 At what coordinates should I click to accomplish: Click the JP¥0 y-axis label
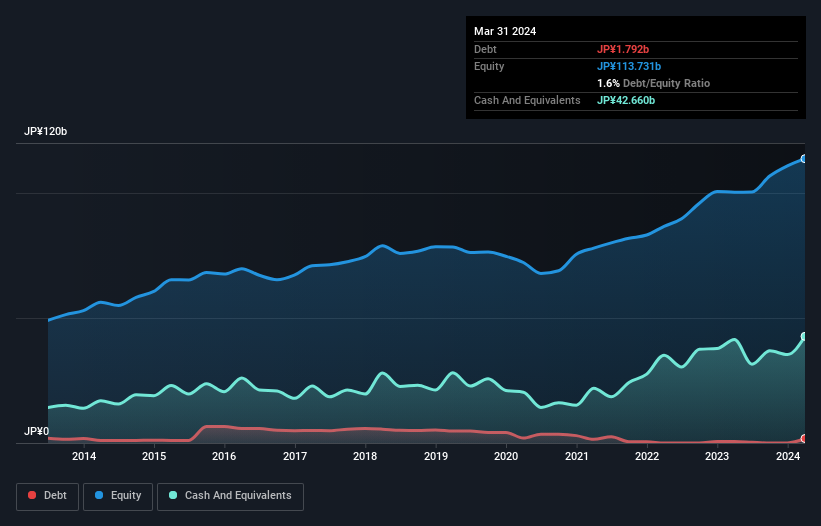point(36,432)
